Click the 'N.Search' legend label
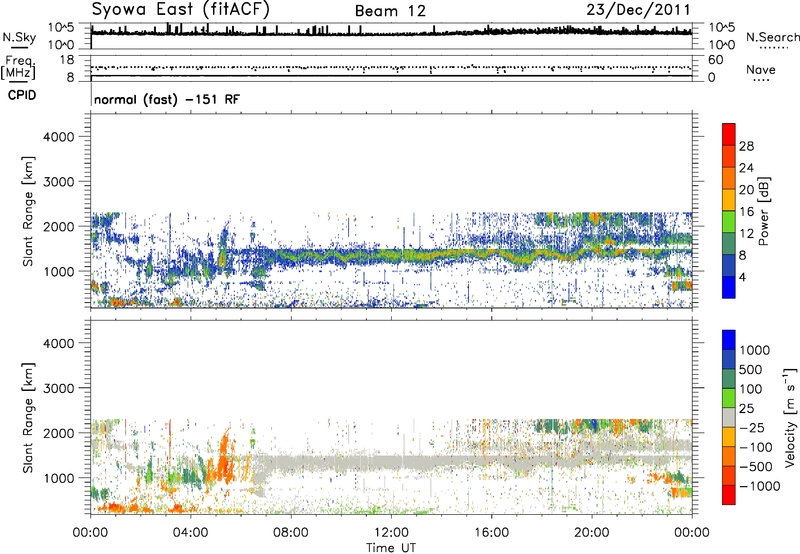The image size is (800, 554). click(x=773, y=37)
